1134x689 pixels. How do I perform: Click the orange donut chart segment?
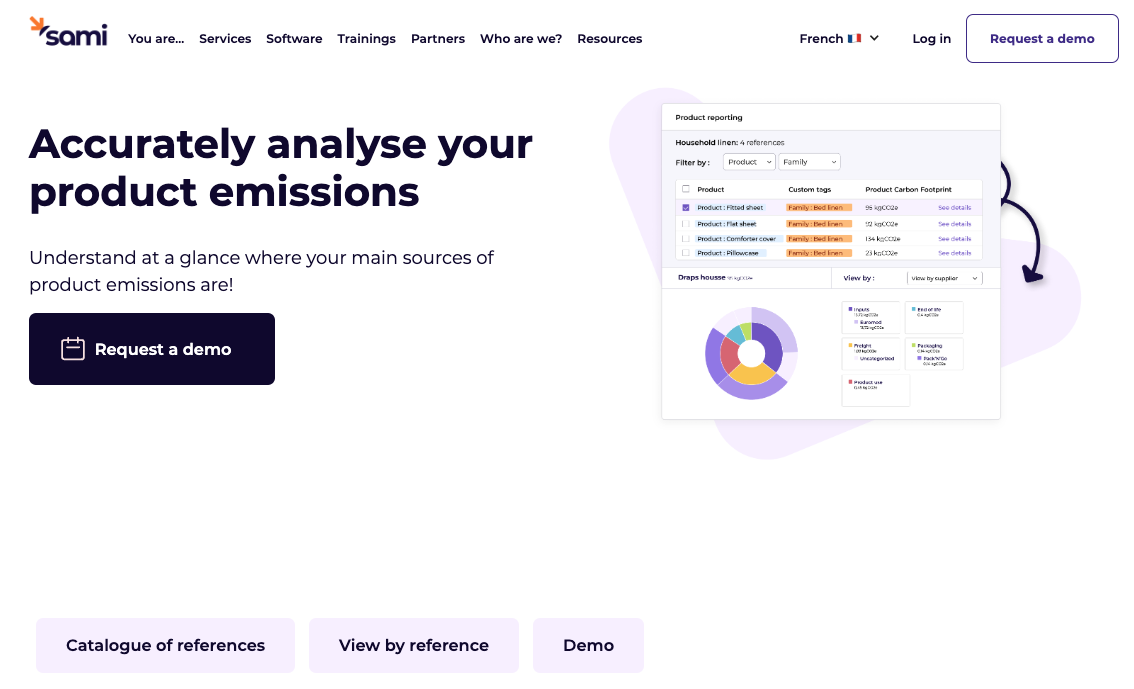pyautogui.click(x=751, y=373)
